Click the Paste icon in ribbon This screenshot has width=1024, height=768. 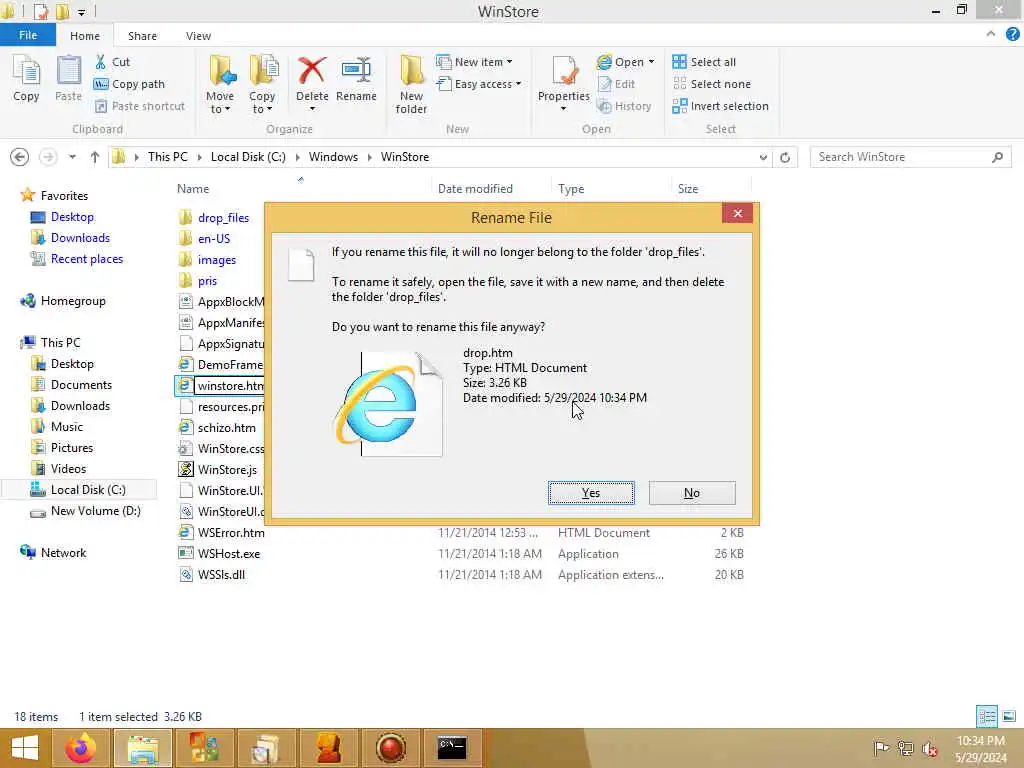[x=68, y=78]
